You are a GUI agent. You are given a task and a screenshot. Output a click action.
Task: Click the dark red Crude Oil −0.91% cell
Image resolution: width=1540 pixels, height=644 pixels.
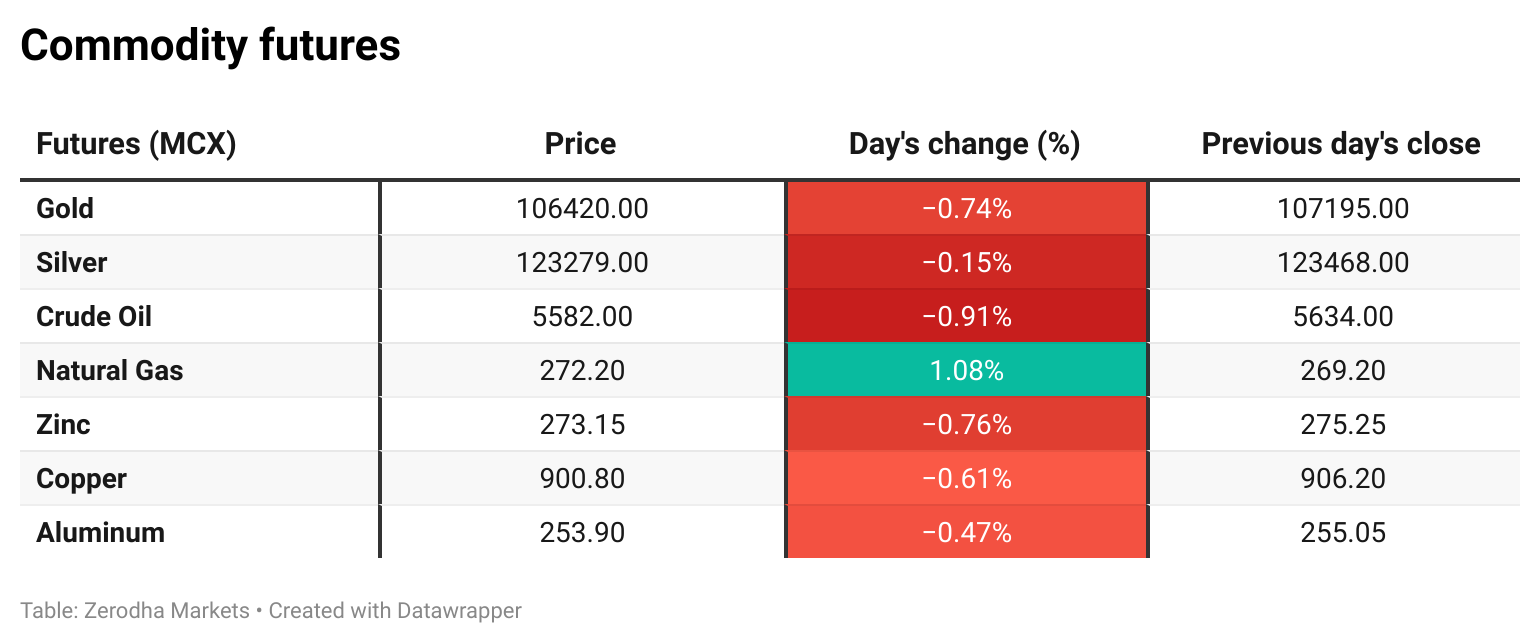click(x=966, y=317)
